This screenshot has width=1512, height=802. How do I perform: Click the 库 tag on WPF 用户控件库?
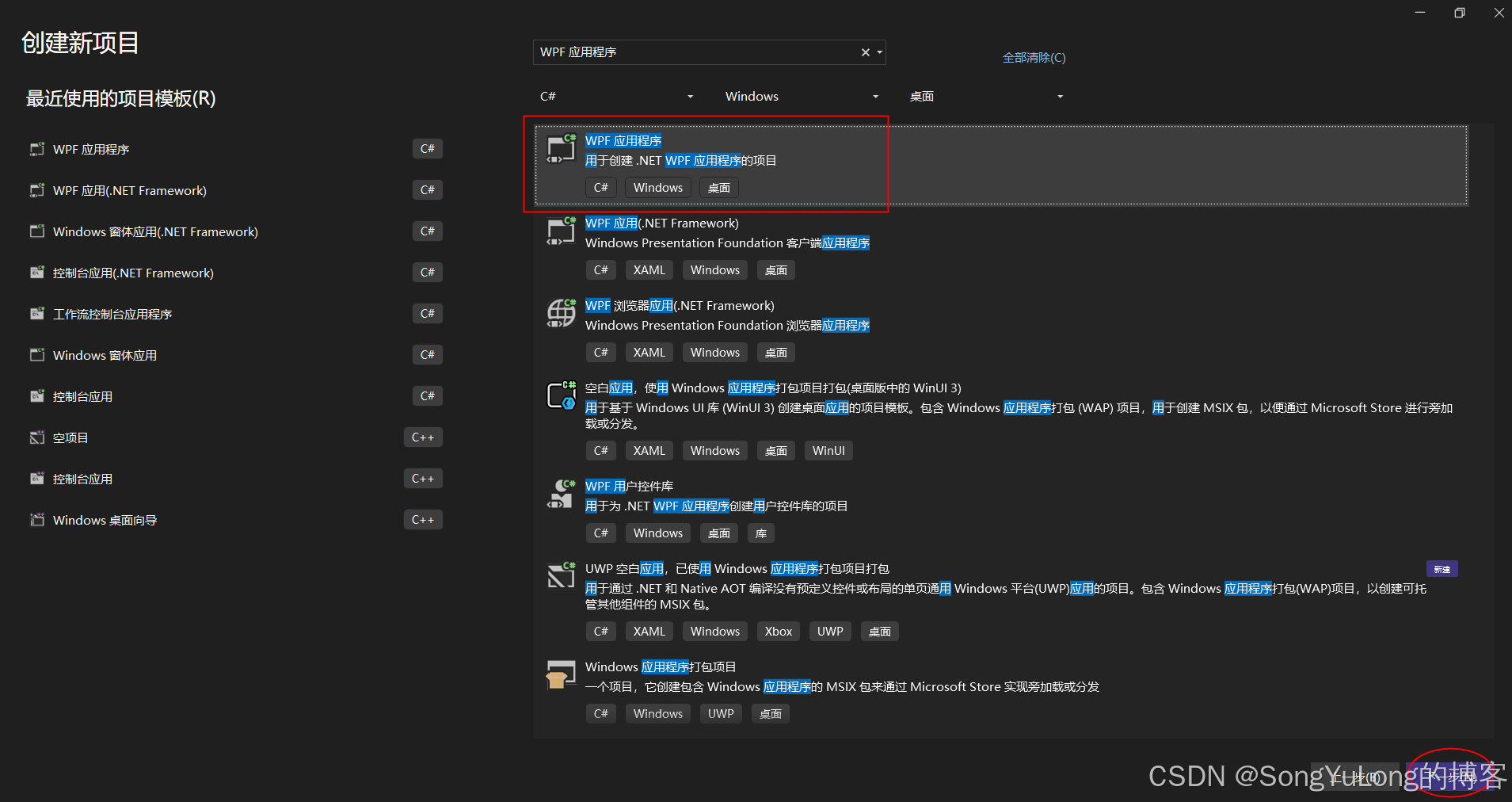pos(760,533)
